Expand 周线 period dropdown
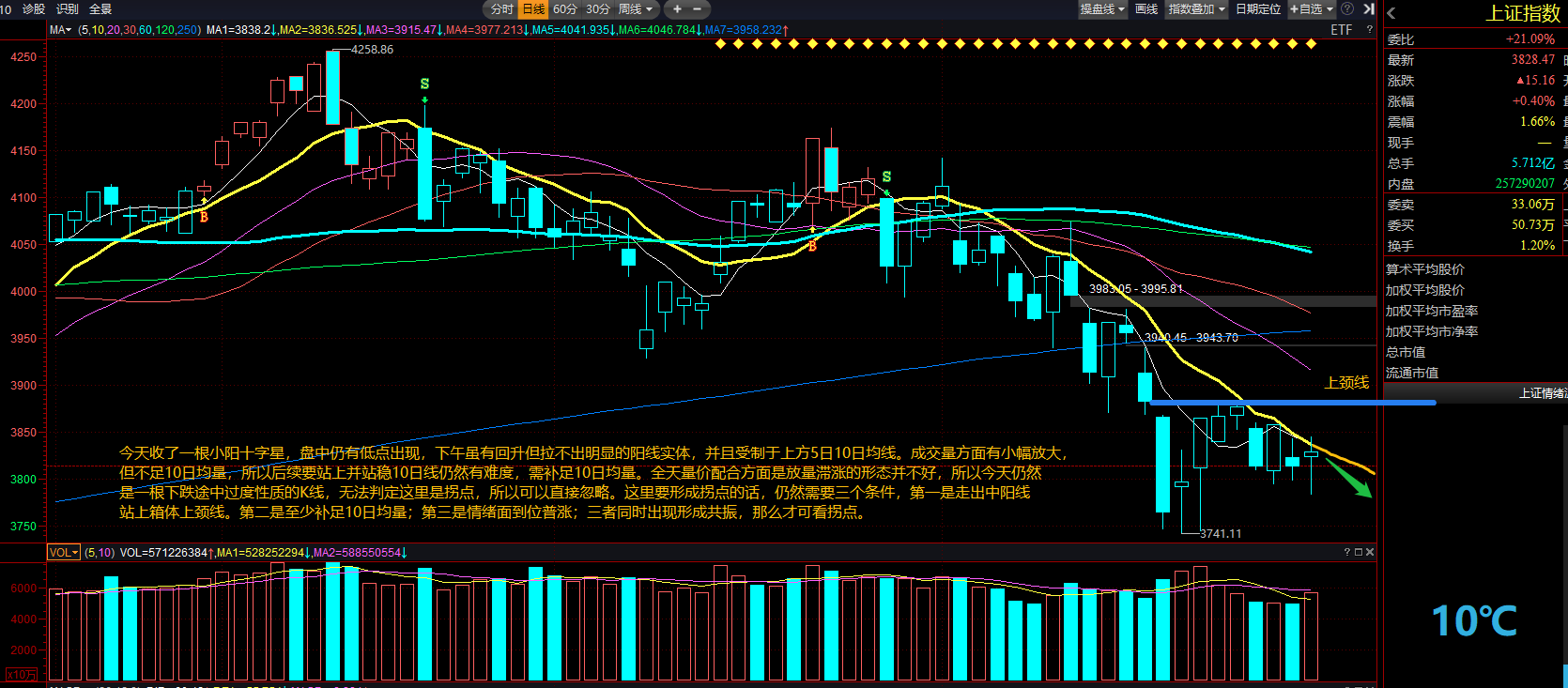 pos(636,8)
